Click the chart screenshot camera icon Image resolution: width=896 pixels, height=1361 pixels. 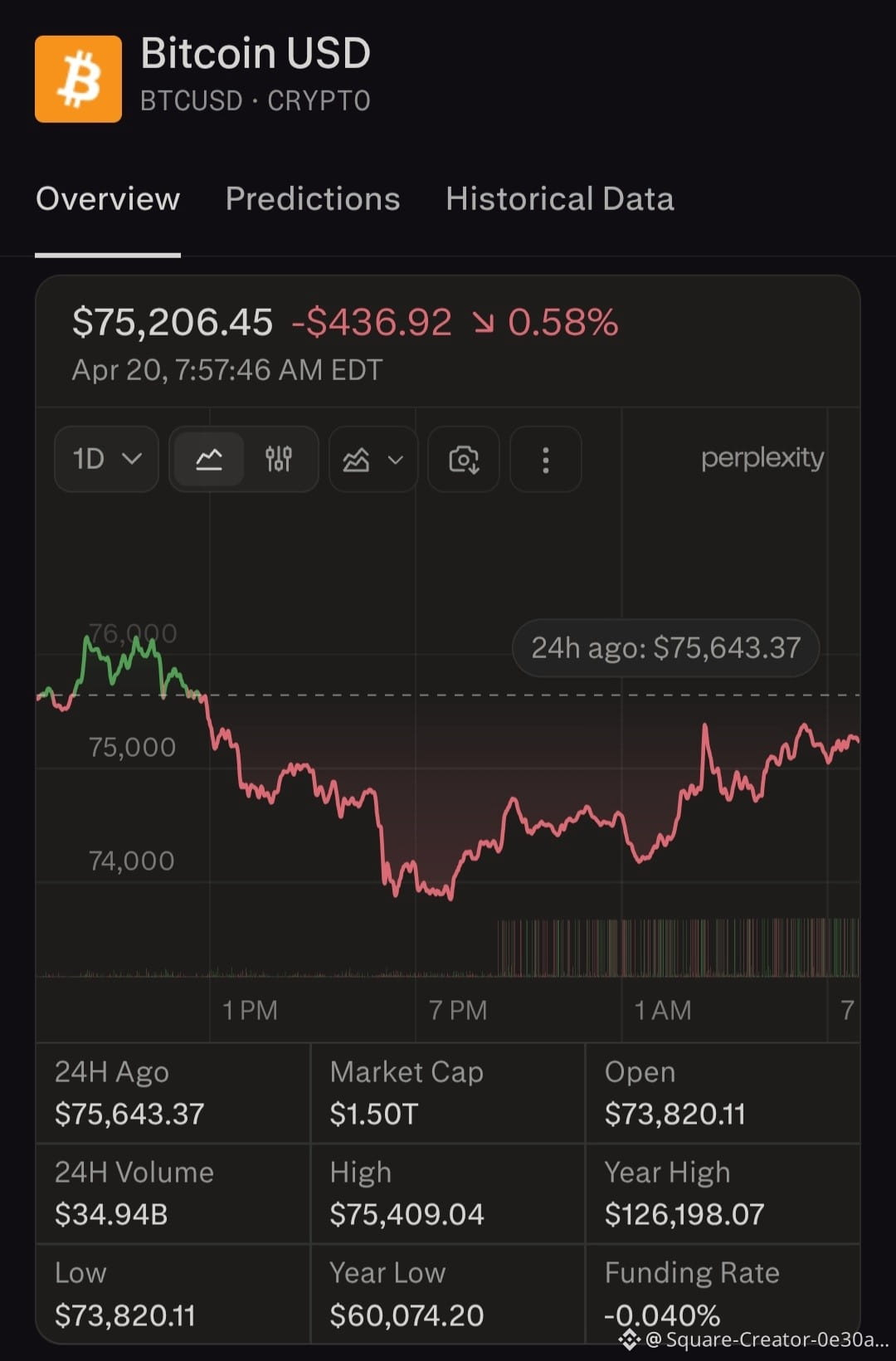tap(463, 459)
